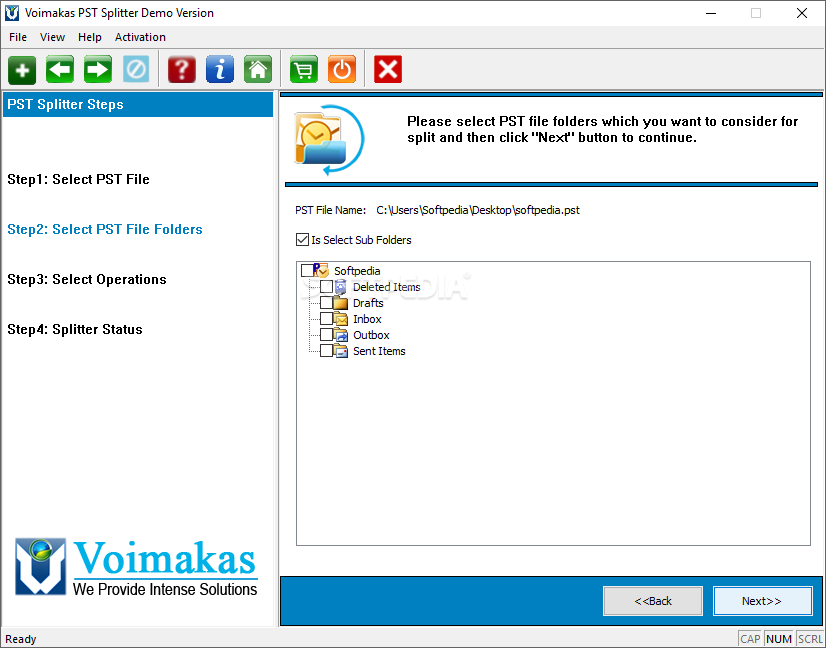Screen dimensions: 826x648
Task: Select the Inbox tree label
Action: (367, 319)
